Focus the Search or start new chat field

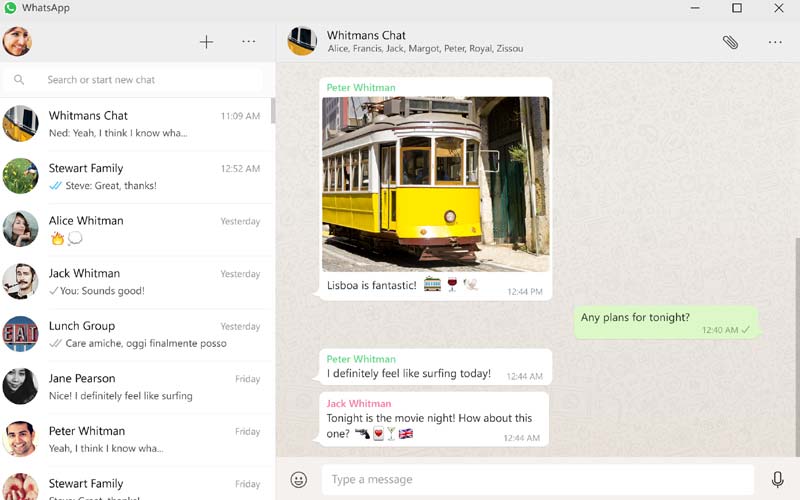coord(150,80)
